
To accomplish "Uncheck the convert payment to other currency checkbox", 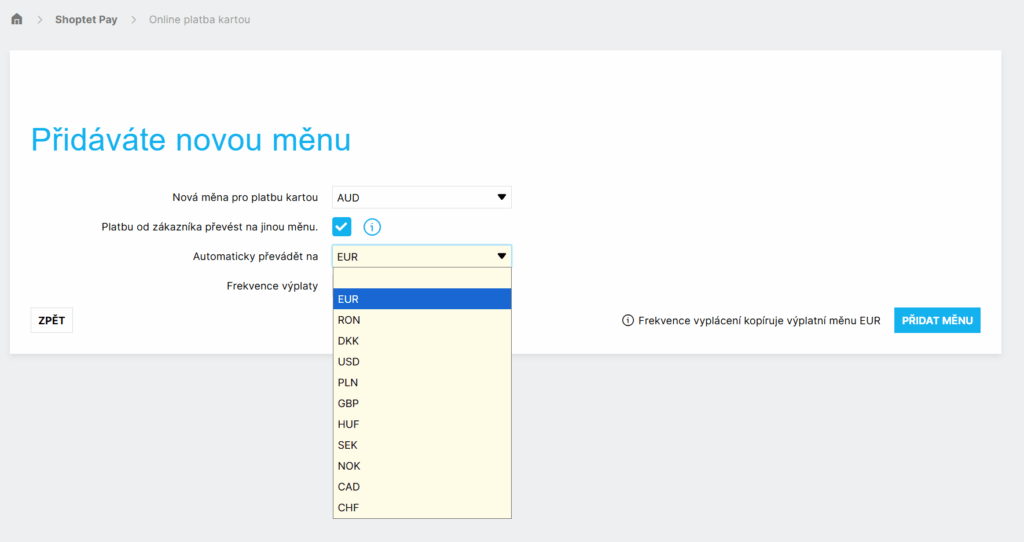I will coord(342,227).
